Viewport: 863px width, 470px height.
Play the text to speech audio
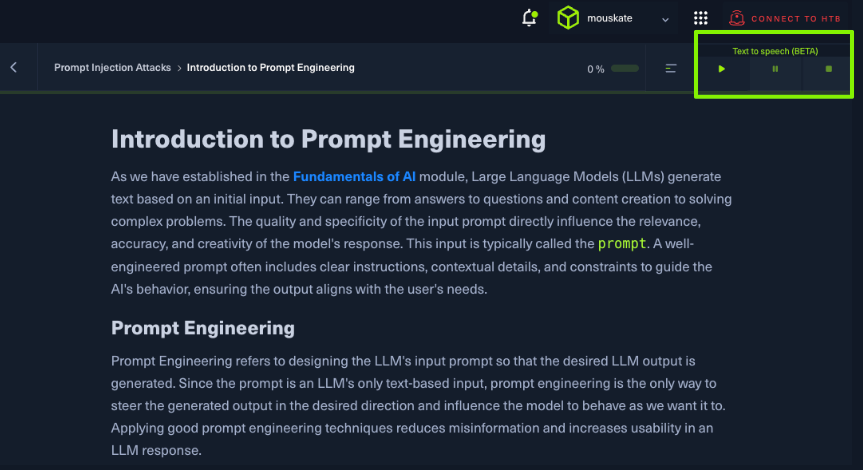pos(722,69)
